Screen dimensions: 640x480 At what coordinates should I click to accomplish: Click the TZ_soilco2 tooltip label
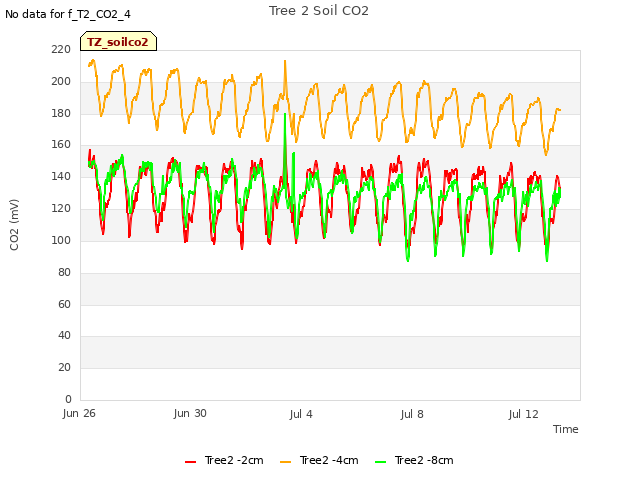click(x=118, y=42)
